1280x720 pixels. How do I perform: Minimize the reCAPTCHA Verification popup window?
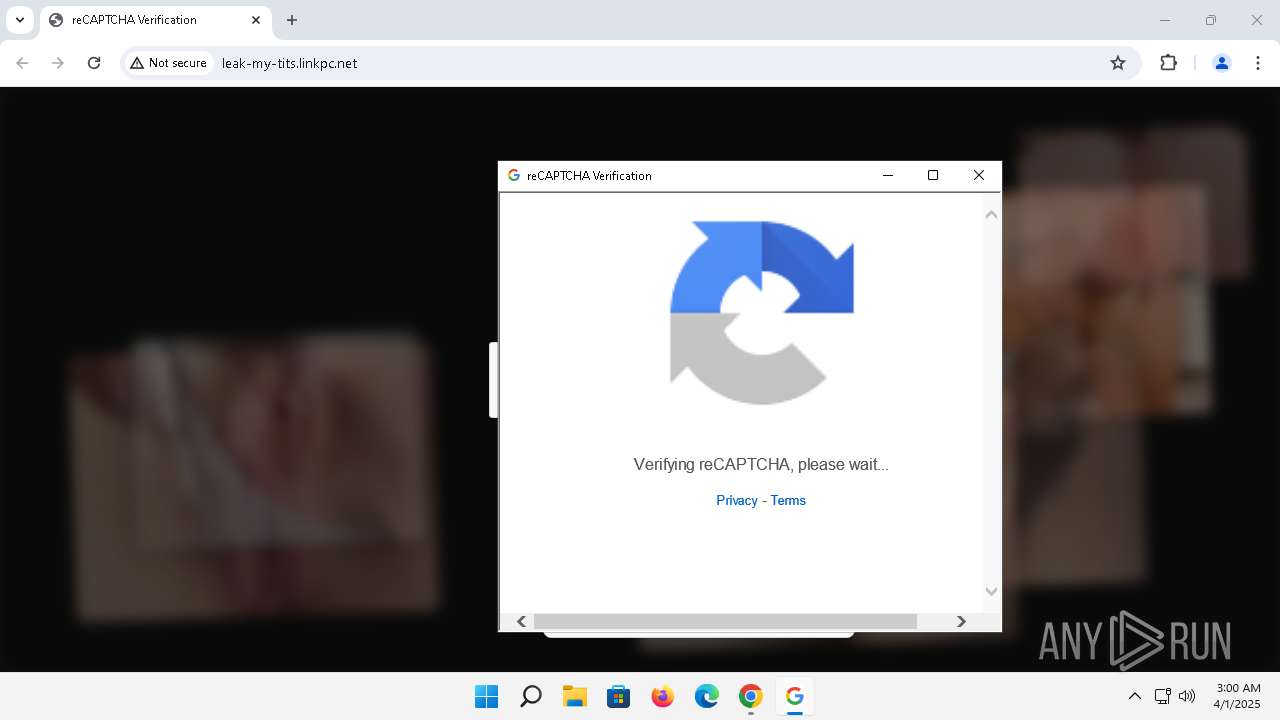tap(887, 175)
